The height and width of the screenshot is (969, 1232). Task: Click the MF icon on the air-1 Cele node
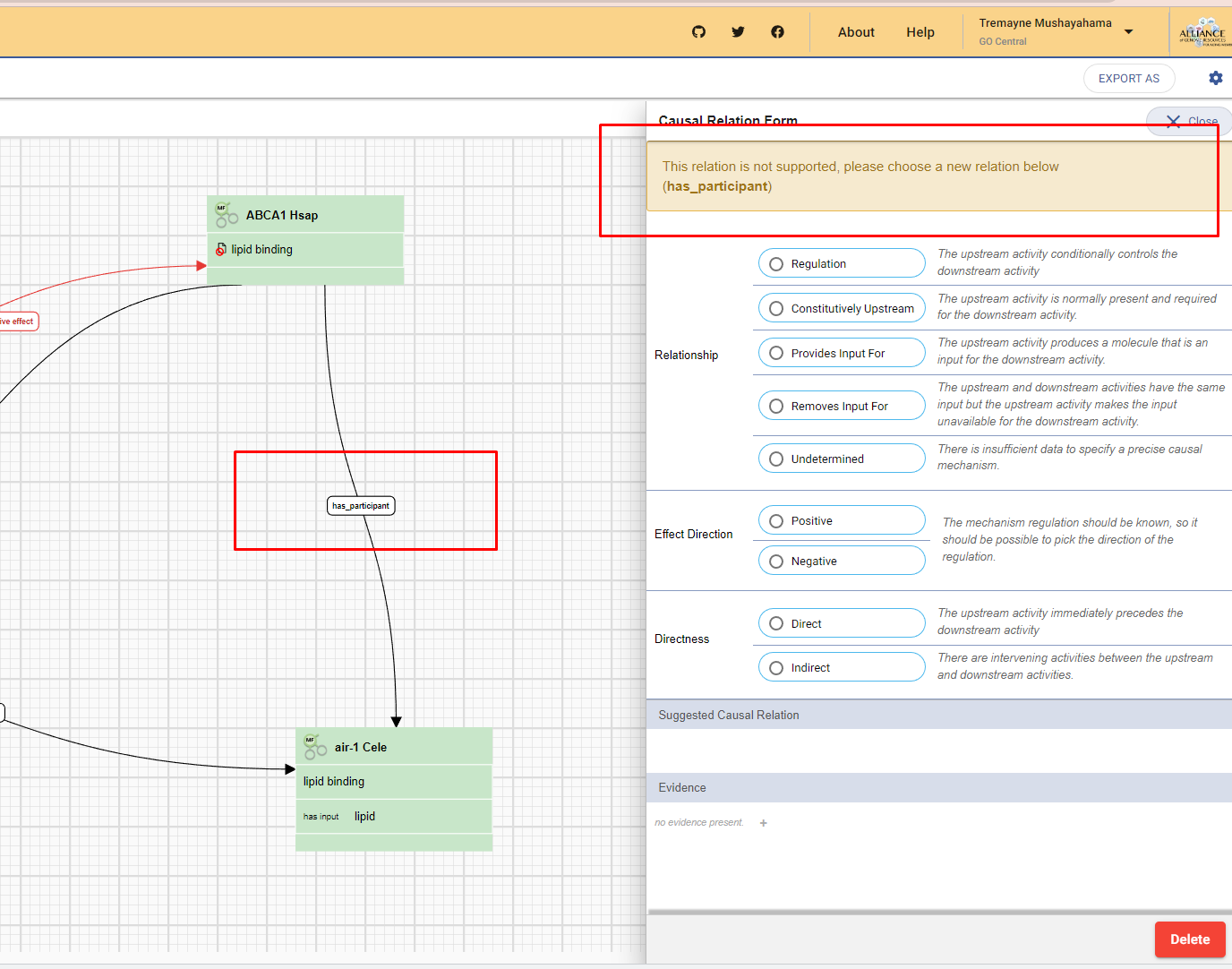313,745
